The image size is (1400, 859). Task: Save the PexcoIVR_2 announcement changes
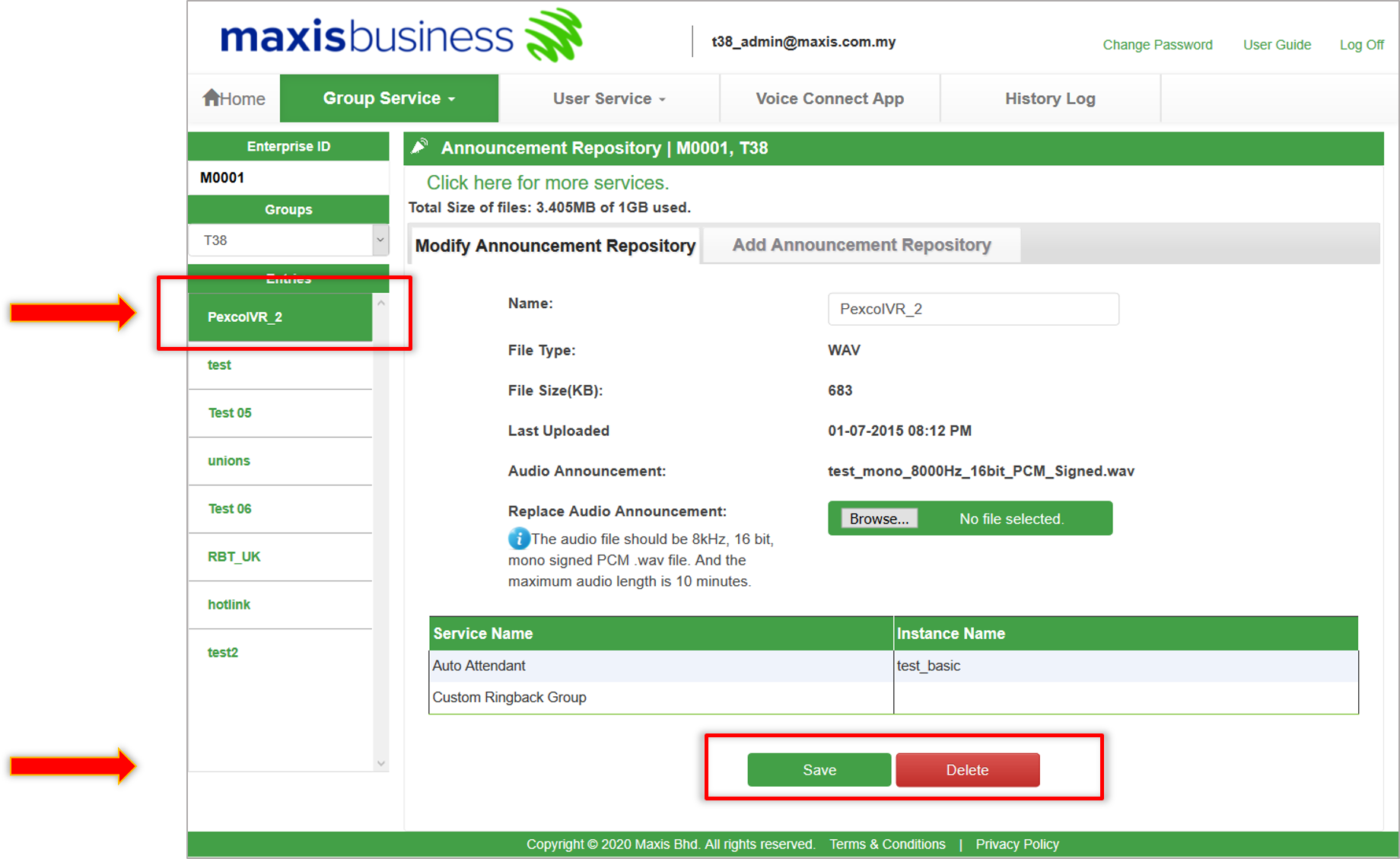[819, 769]
